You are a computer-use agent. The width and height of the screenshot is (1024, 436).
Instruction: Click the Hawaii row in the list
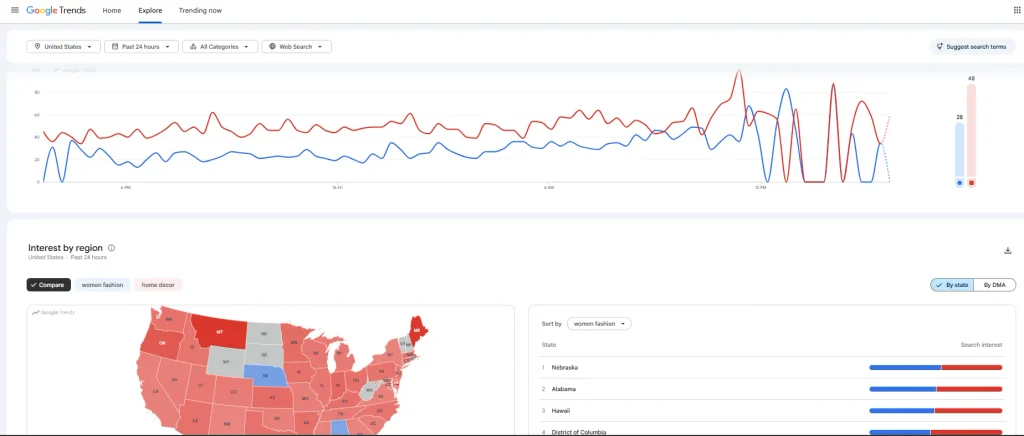(x=772, y=411)
